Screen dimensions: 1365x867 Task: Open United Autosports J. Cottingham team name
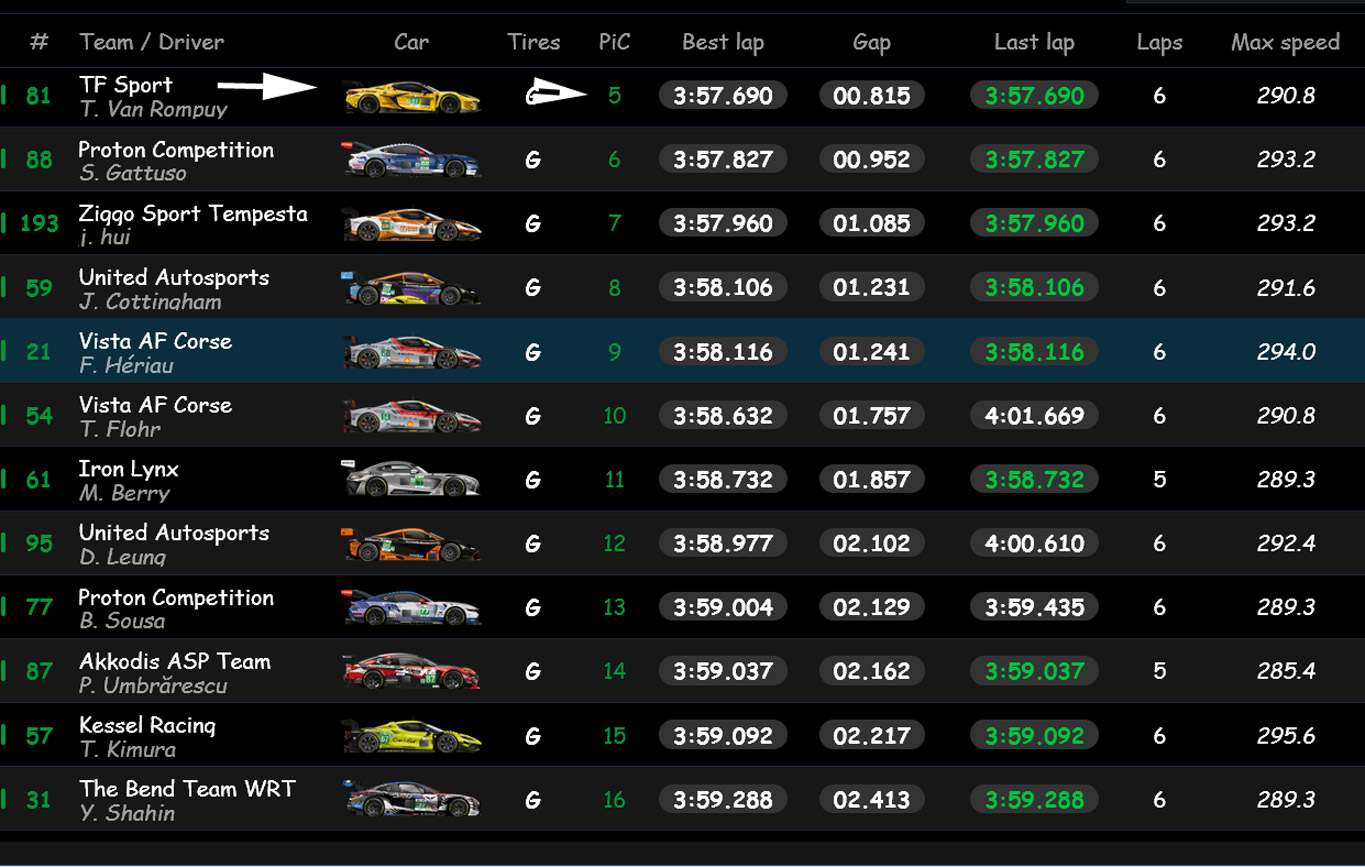(x=174, y=277)
